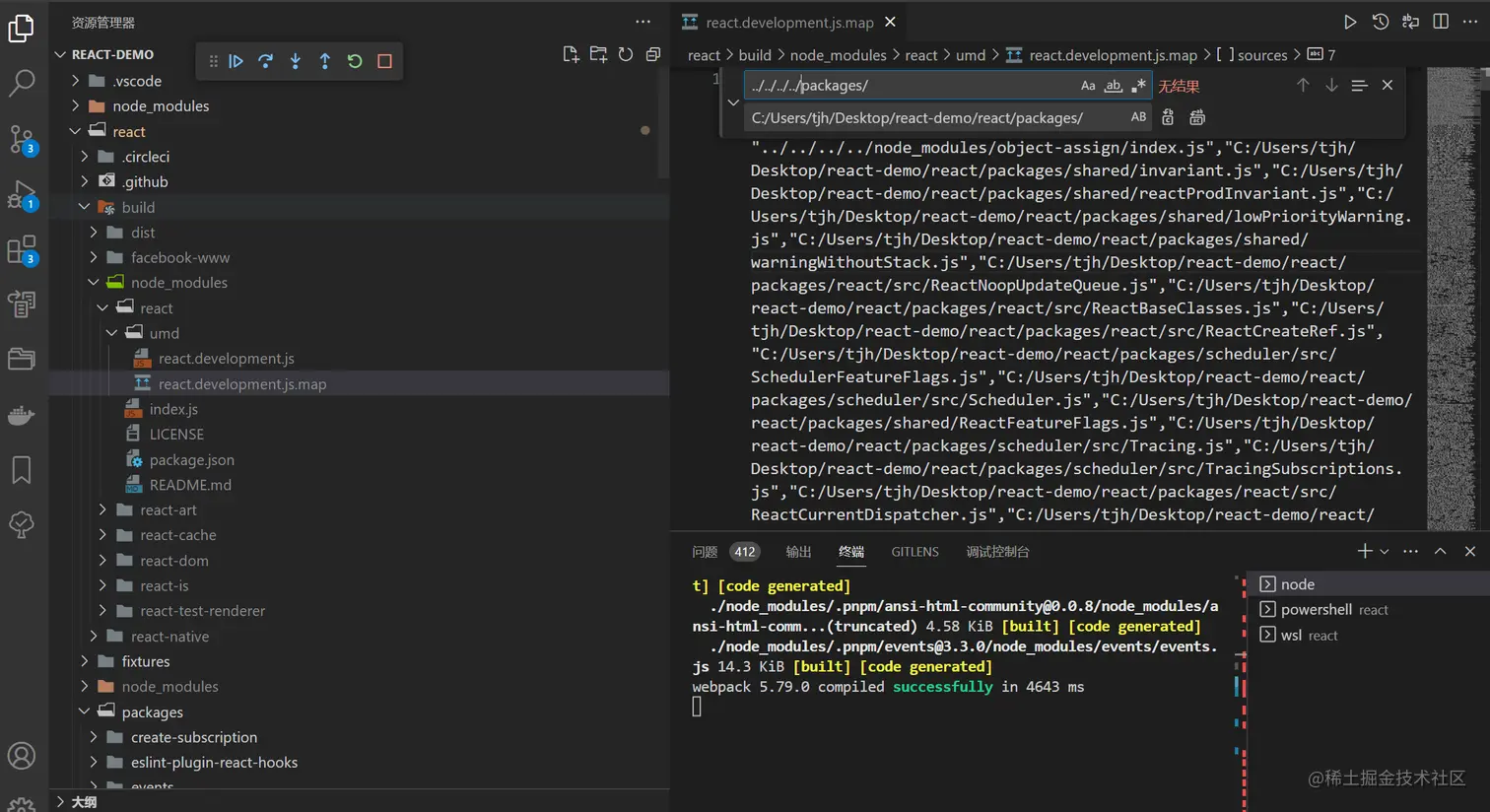
Task: Select the node terminal session
Action: click(x=1370, y=584)
